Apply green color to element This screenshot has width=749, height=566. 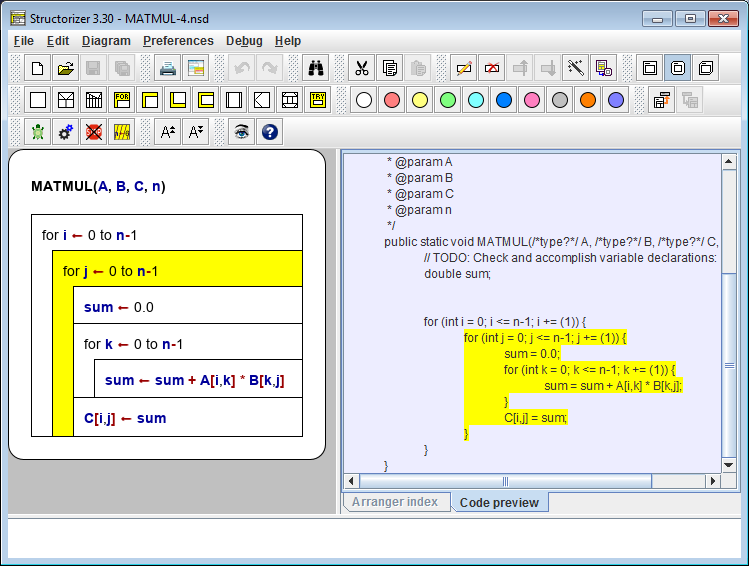pos(448,100)
